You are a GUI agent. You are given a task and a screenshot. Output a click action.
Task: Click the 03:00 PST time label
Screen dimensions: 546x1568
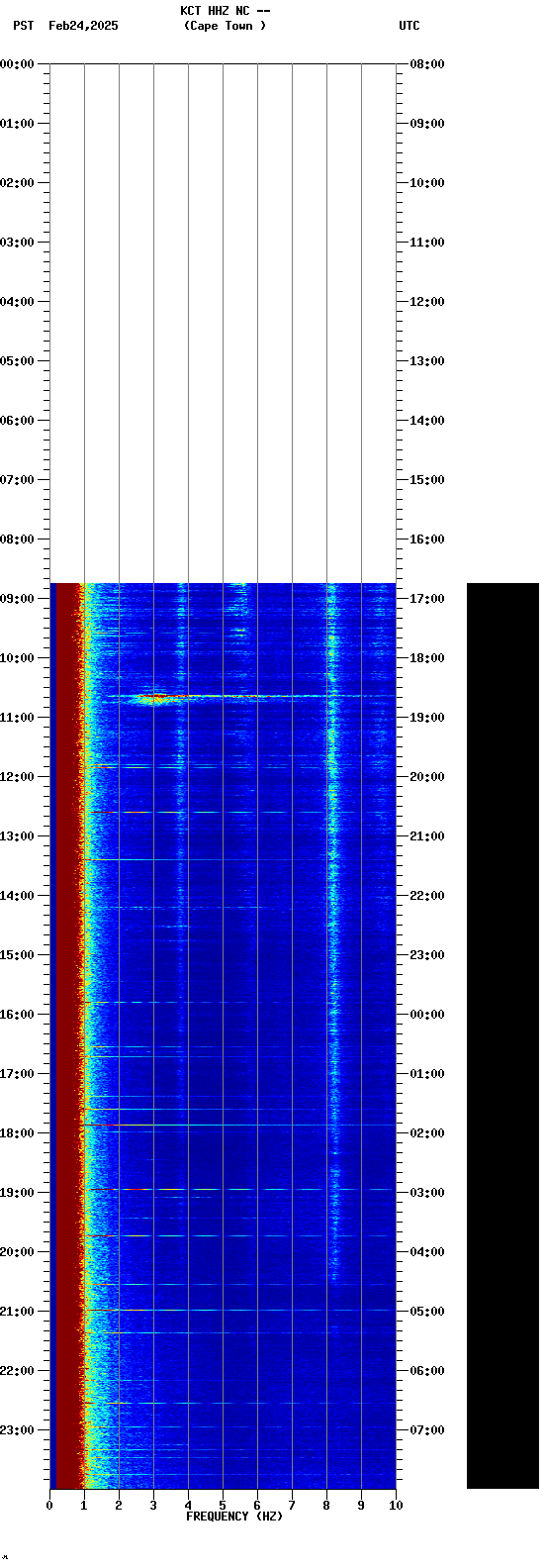(18, 243)
